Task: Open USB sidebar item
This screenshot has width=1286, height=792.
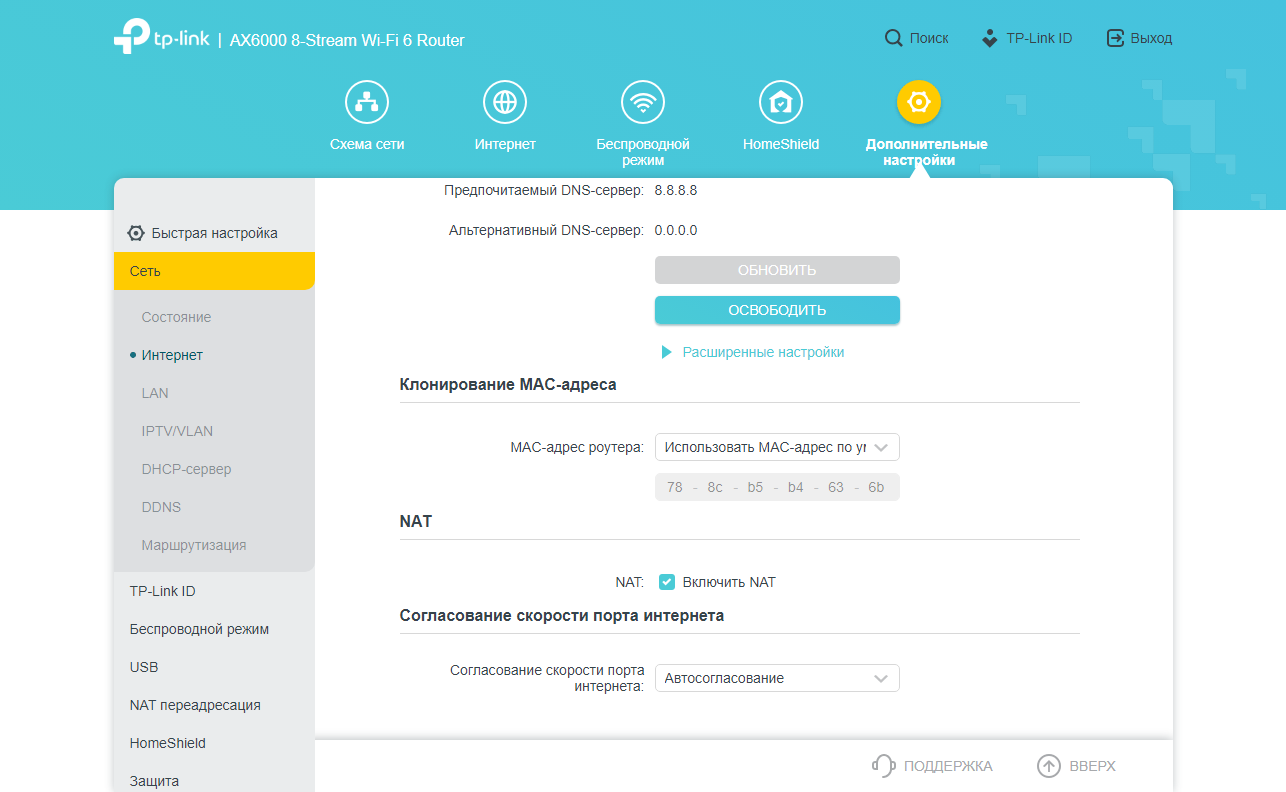Action: pos(144,667)
